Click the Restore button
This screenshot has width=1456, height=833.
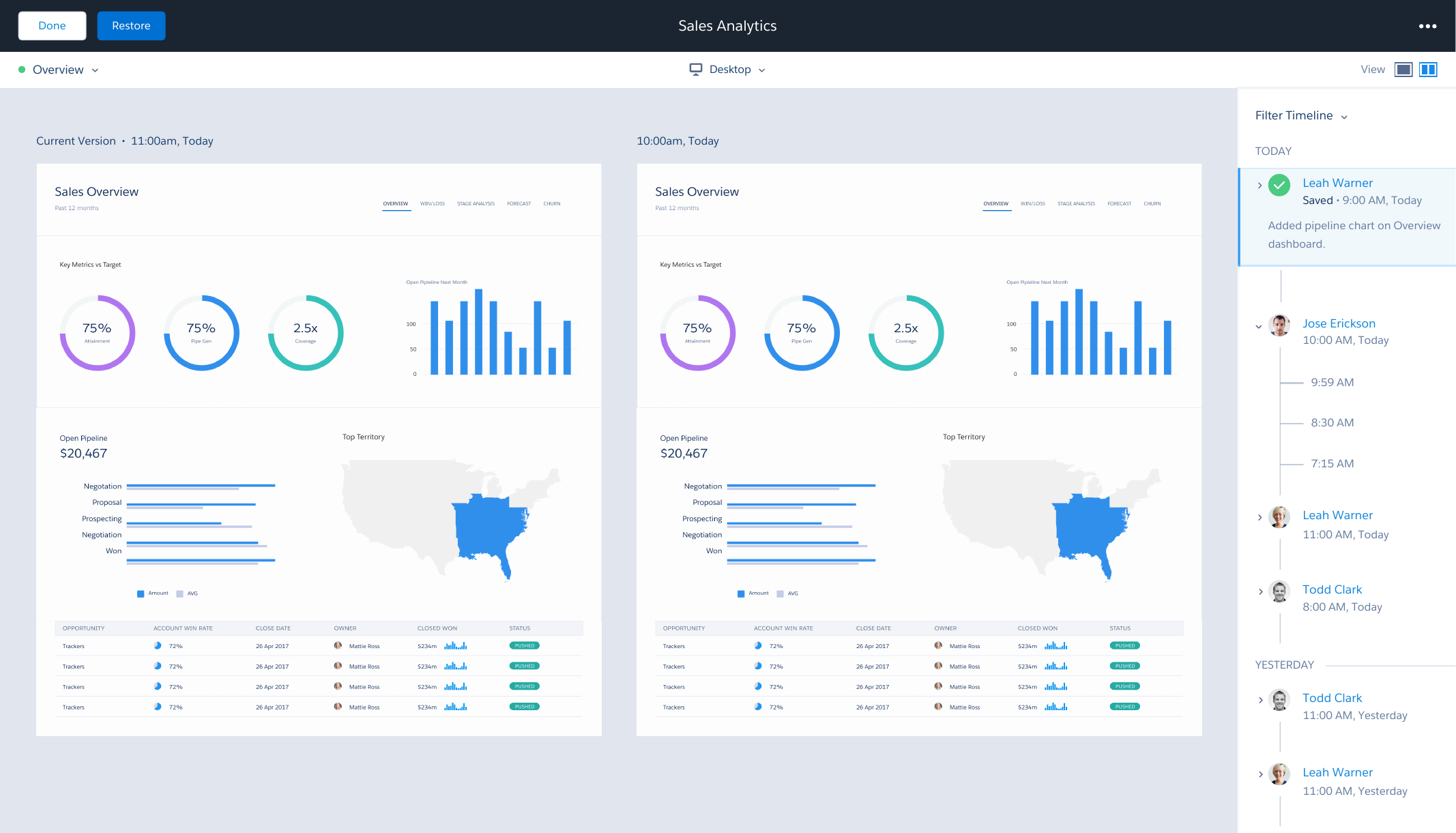131,26
